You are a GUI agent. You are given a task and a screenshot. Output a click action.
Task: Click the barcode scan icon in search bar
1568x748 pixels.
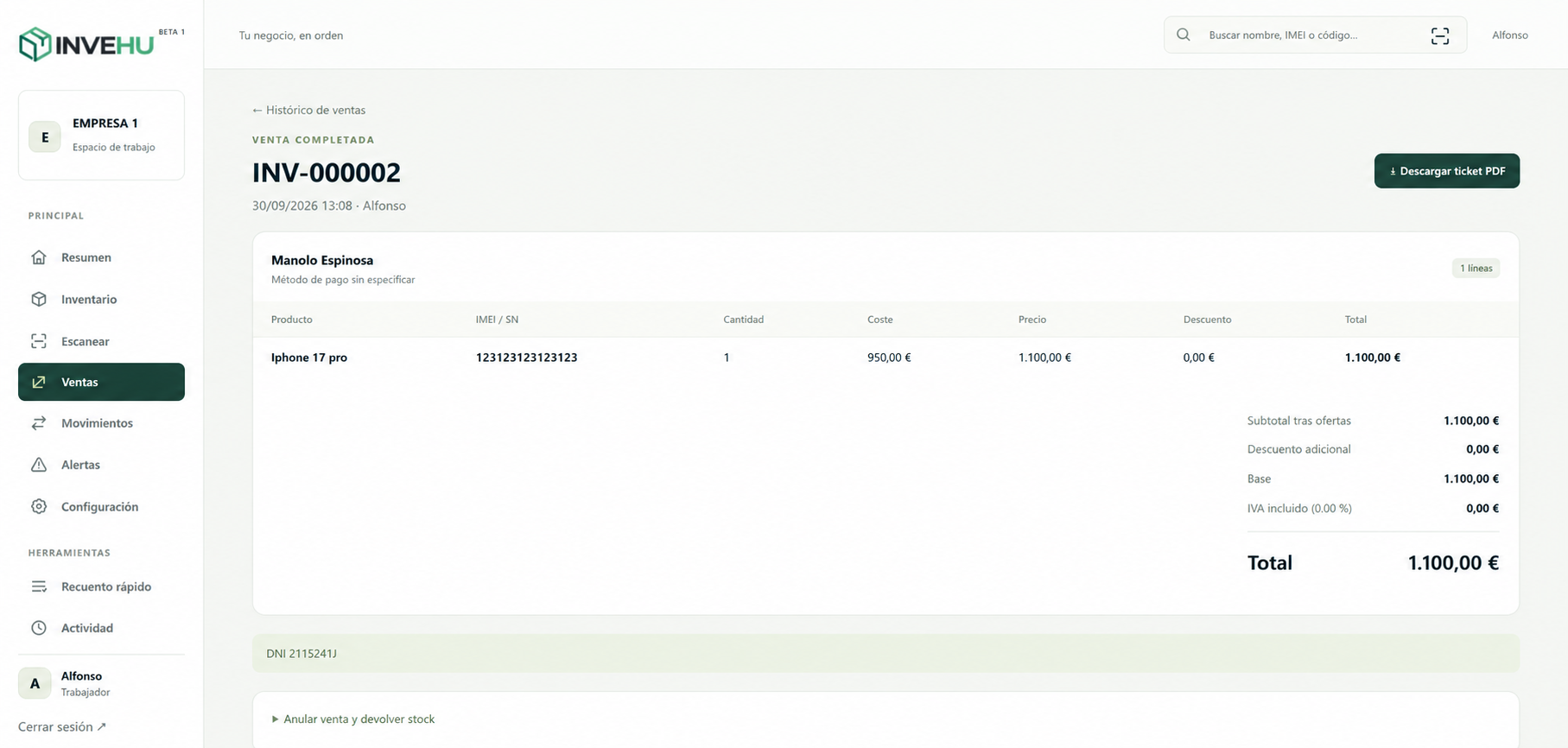click(1440, 35)
